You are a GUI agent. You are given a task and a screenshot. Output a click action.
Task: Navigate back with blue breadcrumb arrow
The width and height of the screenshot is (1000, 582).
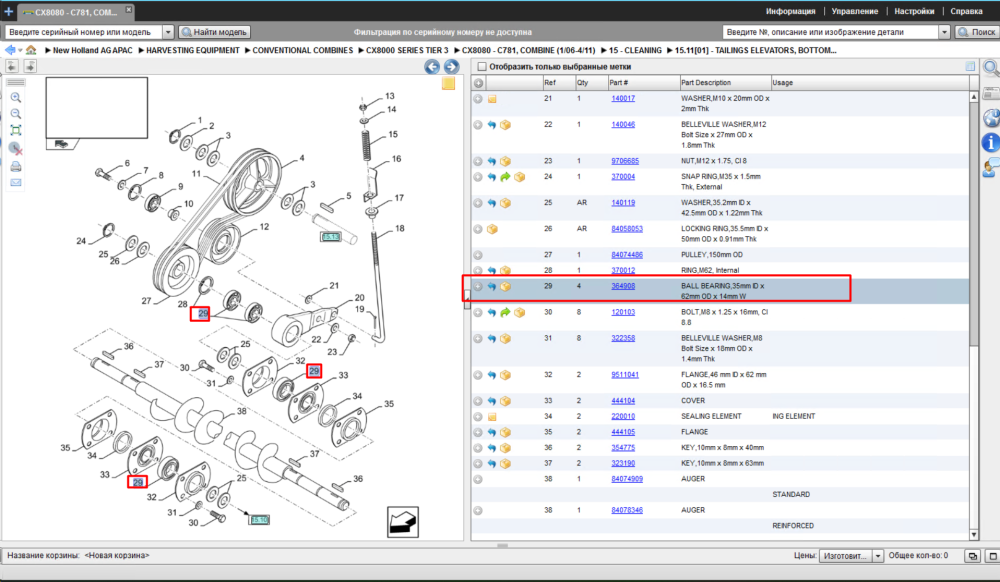pos(10,50)
